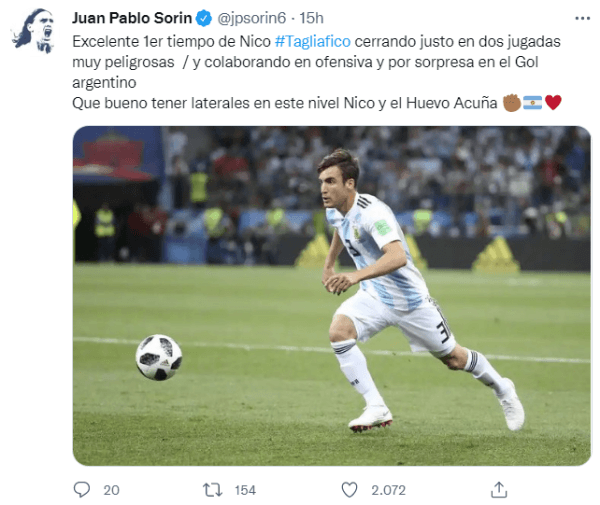Open the @jpsorin6 handle link

[x=252, y=18]
